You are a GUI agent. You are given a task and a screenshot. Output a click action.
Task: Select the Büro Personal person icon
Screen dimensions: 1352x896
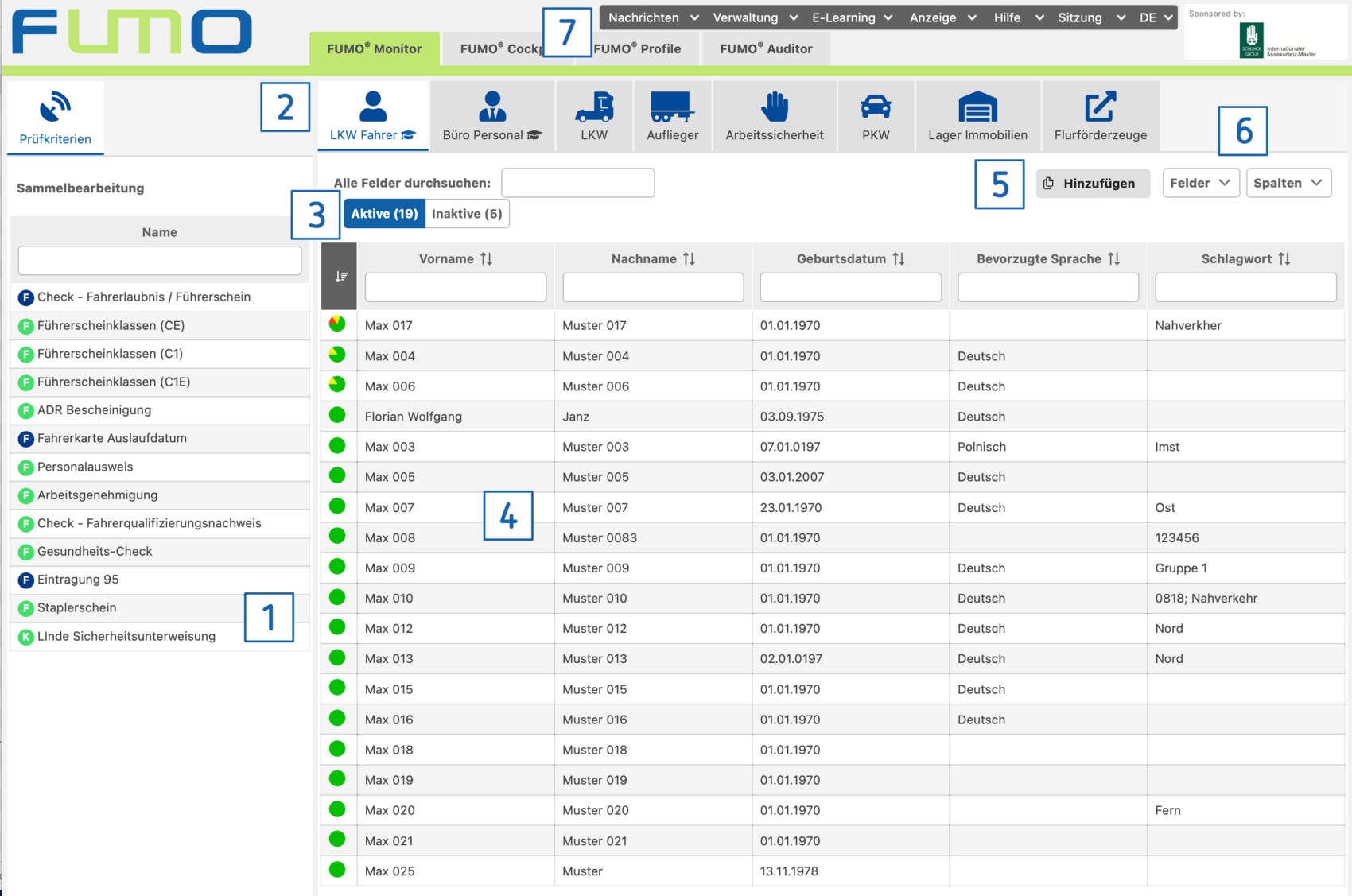click(x=491, y=107)
